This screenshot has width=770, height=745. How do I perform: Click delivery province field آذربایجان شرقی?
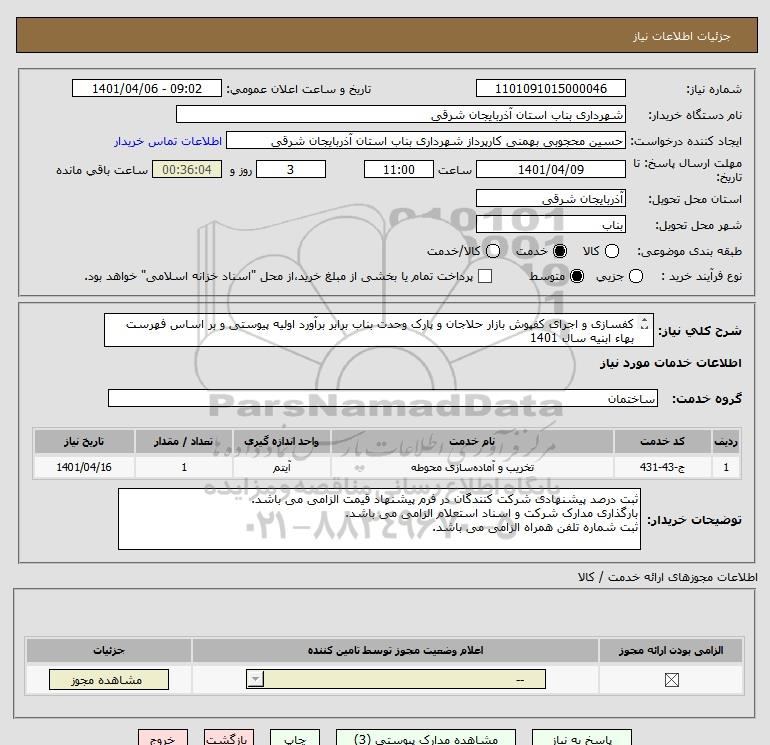point(550,198)
